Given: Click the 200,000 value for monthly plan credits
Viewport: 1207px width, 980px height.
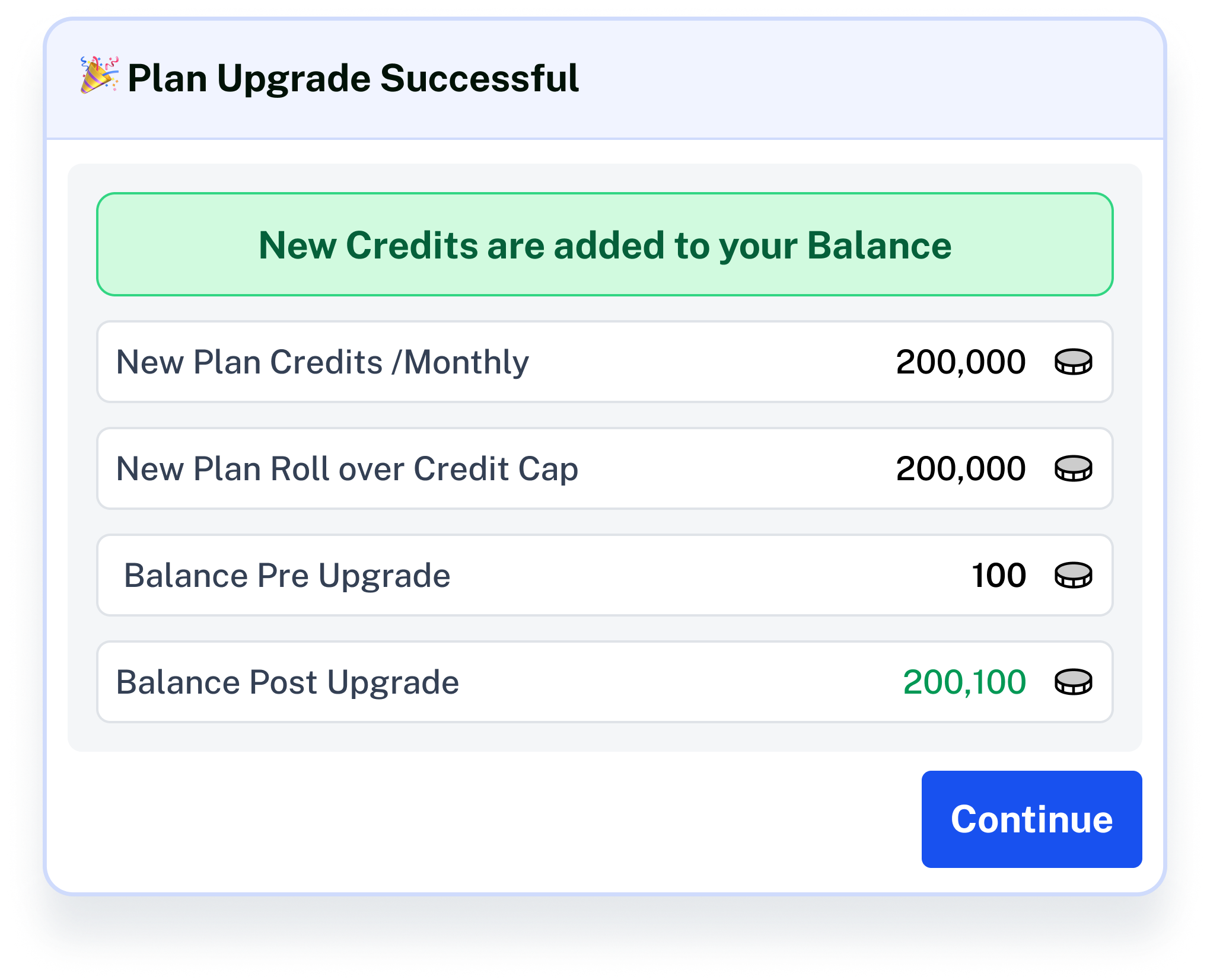Looking at the screenshot, I should [x=960, y=362].
